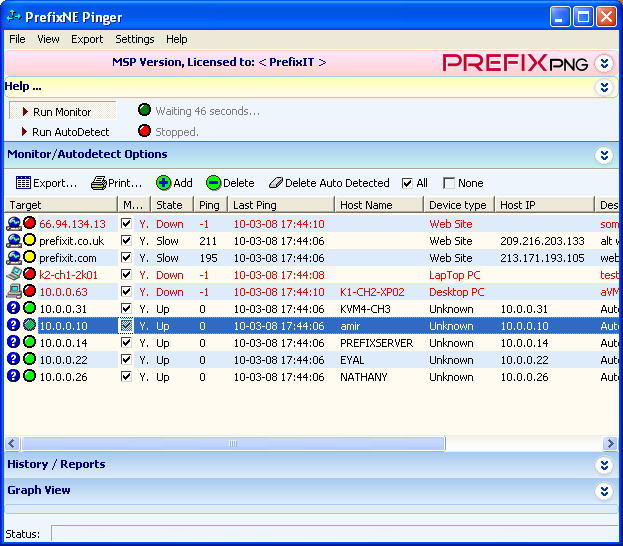Sort by the Ping column header

click(x=211, y=205)
